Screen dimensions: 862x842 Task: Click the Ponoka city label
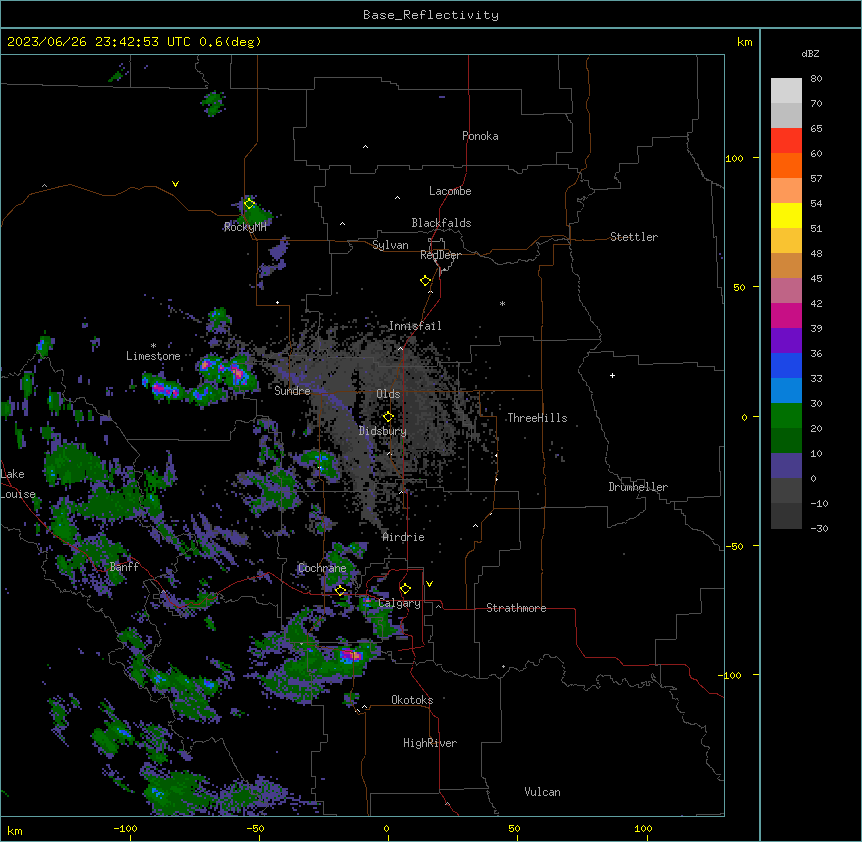[x=480, y=136]
